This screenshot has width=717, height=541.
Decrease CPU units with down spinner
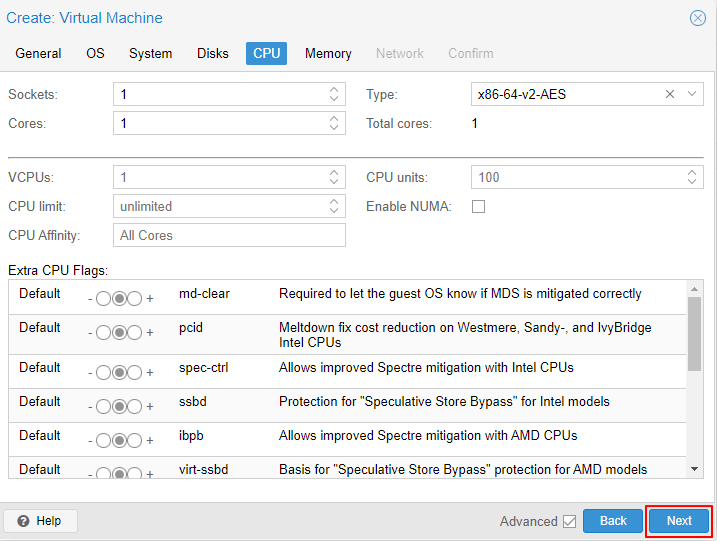pos(692,182)
